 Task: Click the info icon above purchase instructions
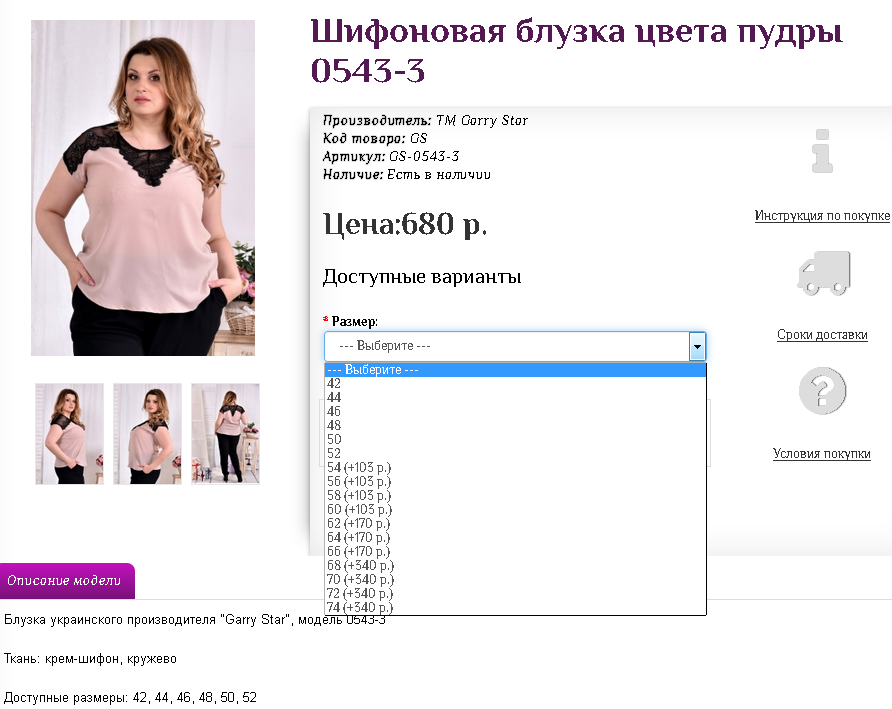822,151
